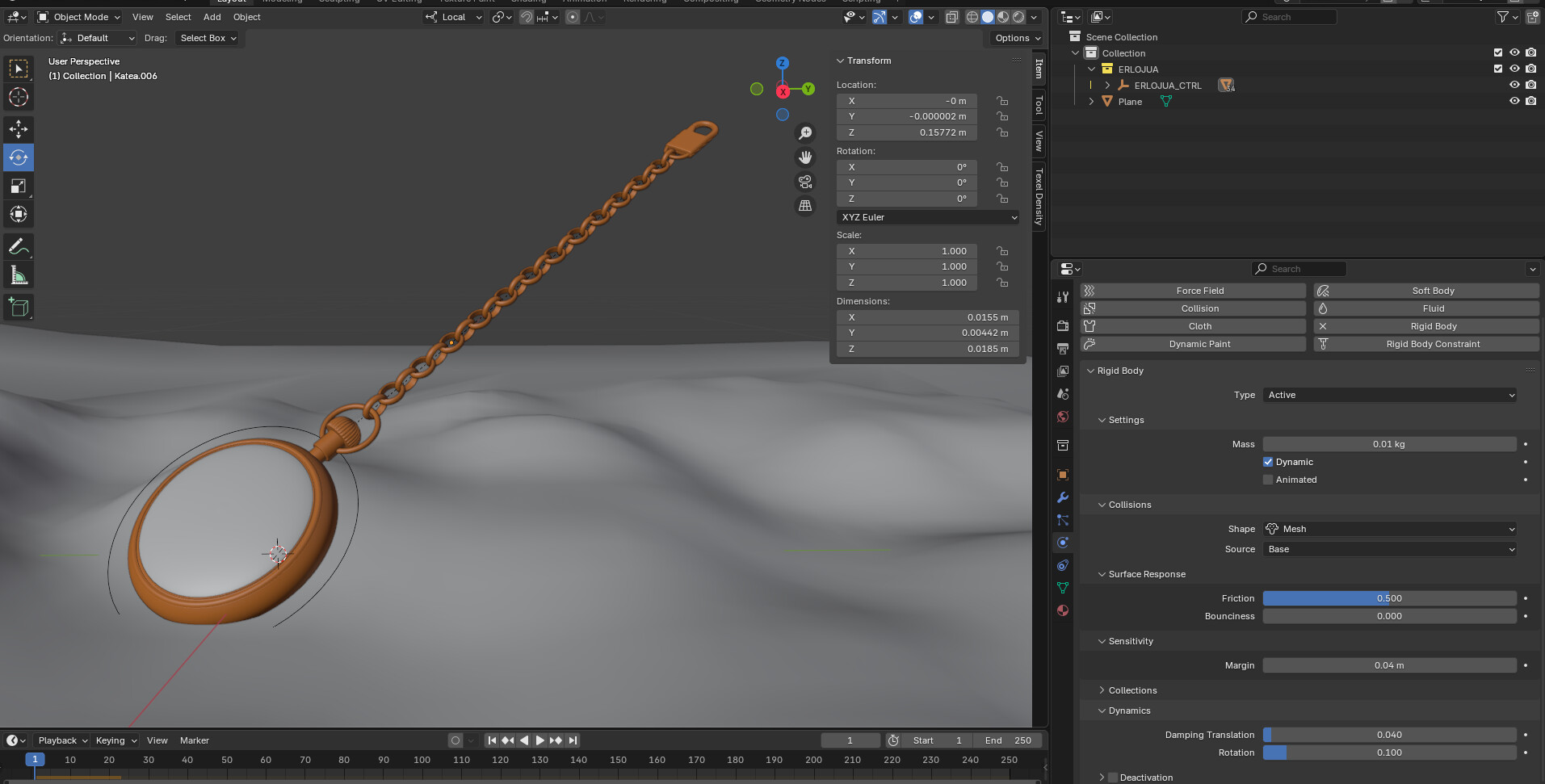Open the Modifiers wrench properties tab
Screen dimensions: 1545x784
[1063, 497]
